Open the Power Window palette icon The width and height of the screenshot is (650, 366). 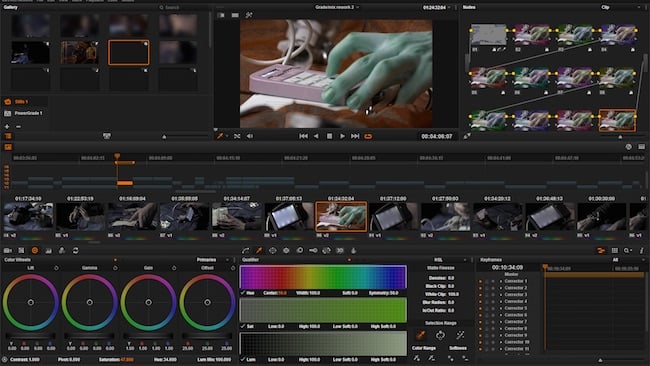[x=272, y=250]
